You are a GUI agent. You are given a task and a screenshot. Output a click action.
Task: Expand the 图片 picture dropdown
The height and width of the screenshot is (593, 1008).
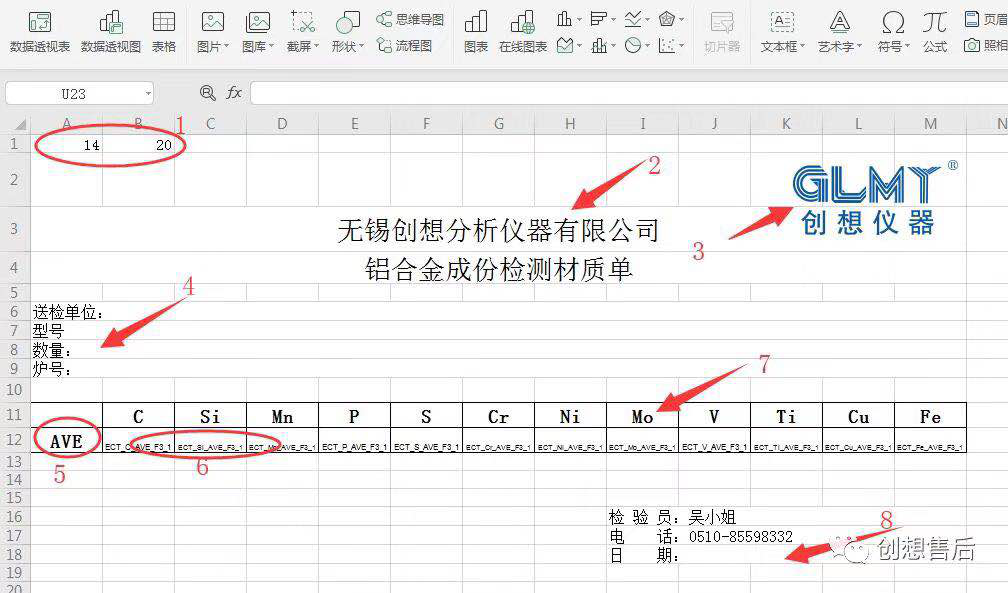(228, 47)
